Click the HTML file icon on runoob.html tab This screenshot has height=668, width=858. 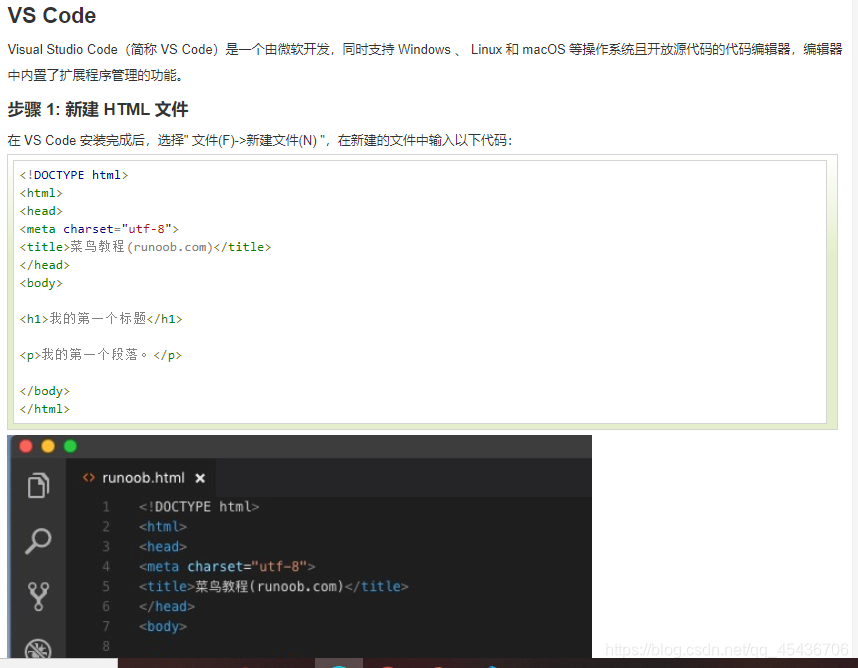pyautogui.click(x=89, y=478)
